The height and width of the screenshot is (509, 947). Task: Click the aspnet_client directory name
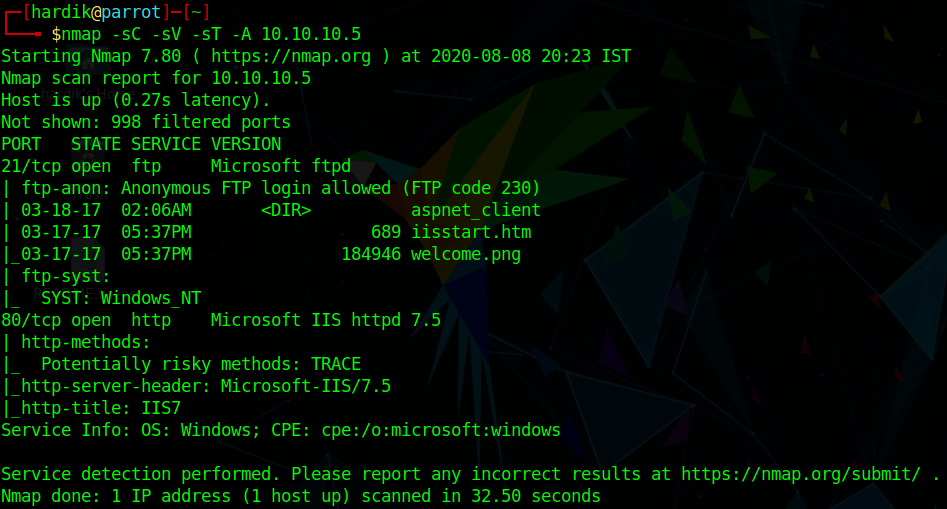point(475,210)
